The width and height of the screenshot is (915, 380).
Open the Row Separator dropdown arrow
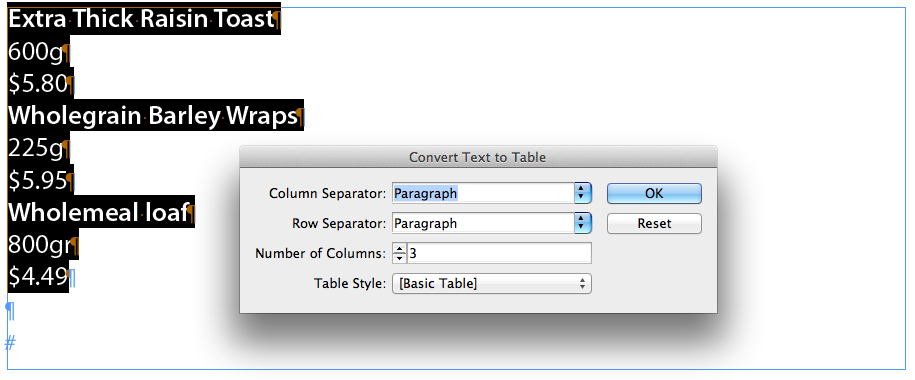[583, 224]
